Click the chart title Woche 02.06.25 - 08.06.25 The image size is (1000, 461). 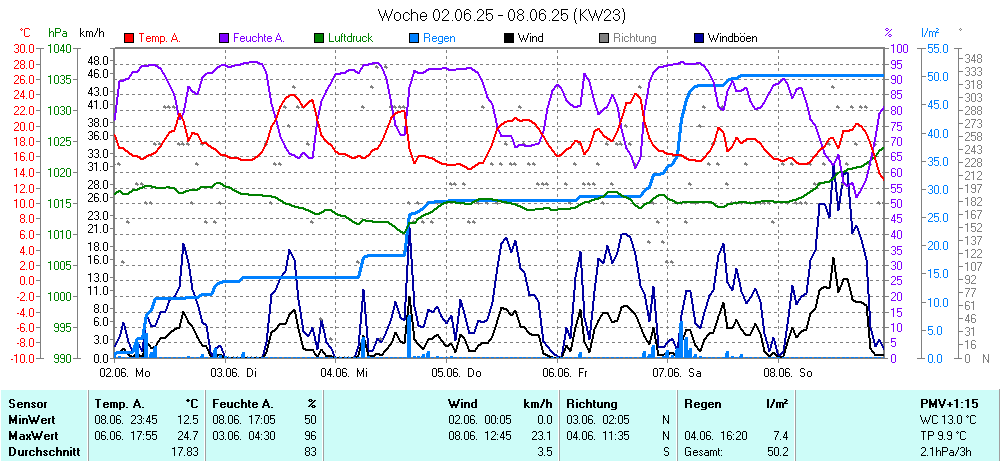pos(498,15)
